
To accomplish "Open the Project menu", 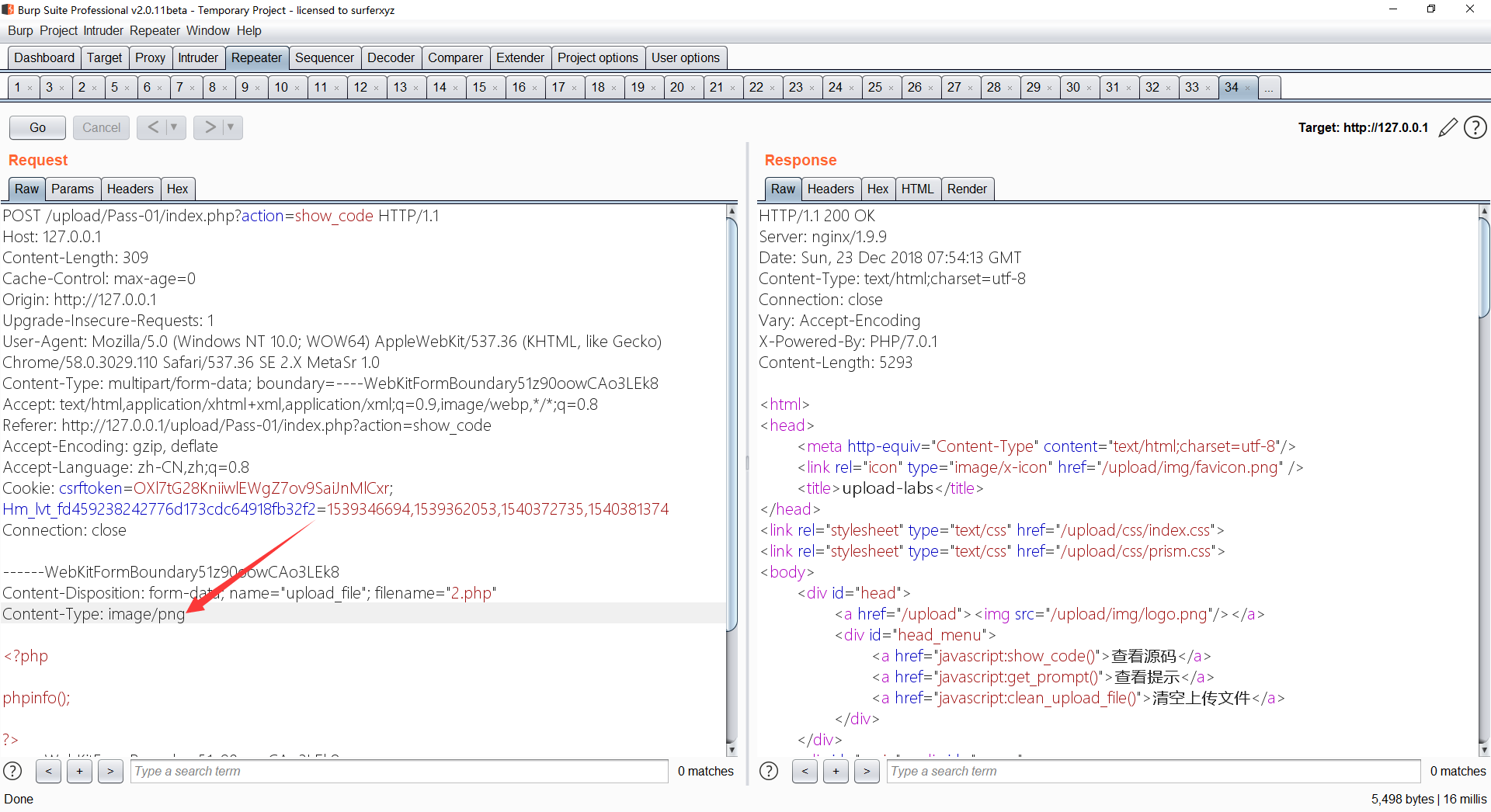I will pyautogui.click(x=58, y=30).
